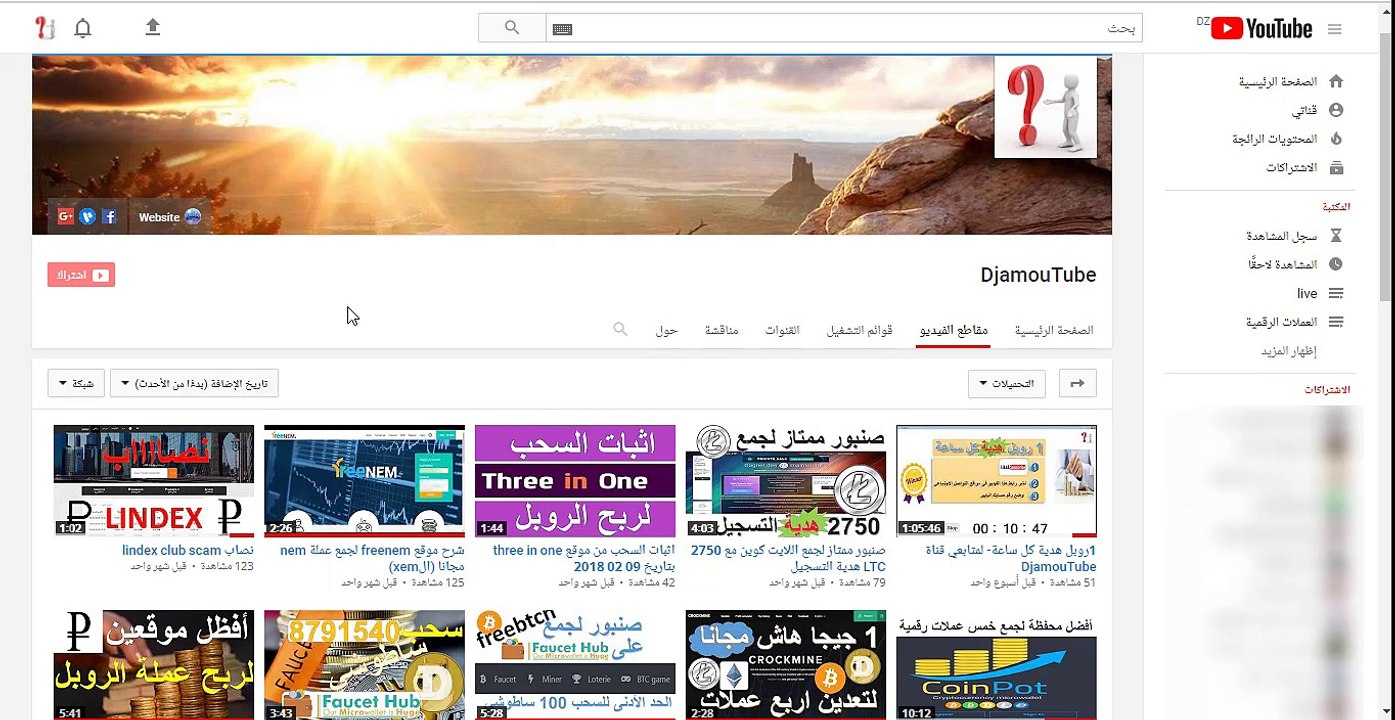Click the red اشتراك subscribe button
Image resolution: width=1395 pixels, height=720 pixels.
click(x=81, y=275)
